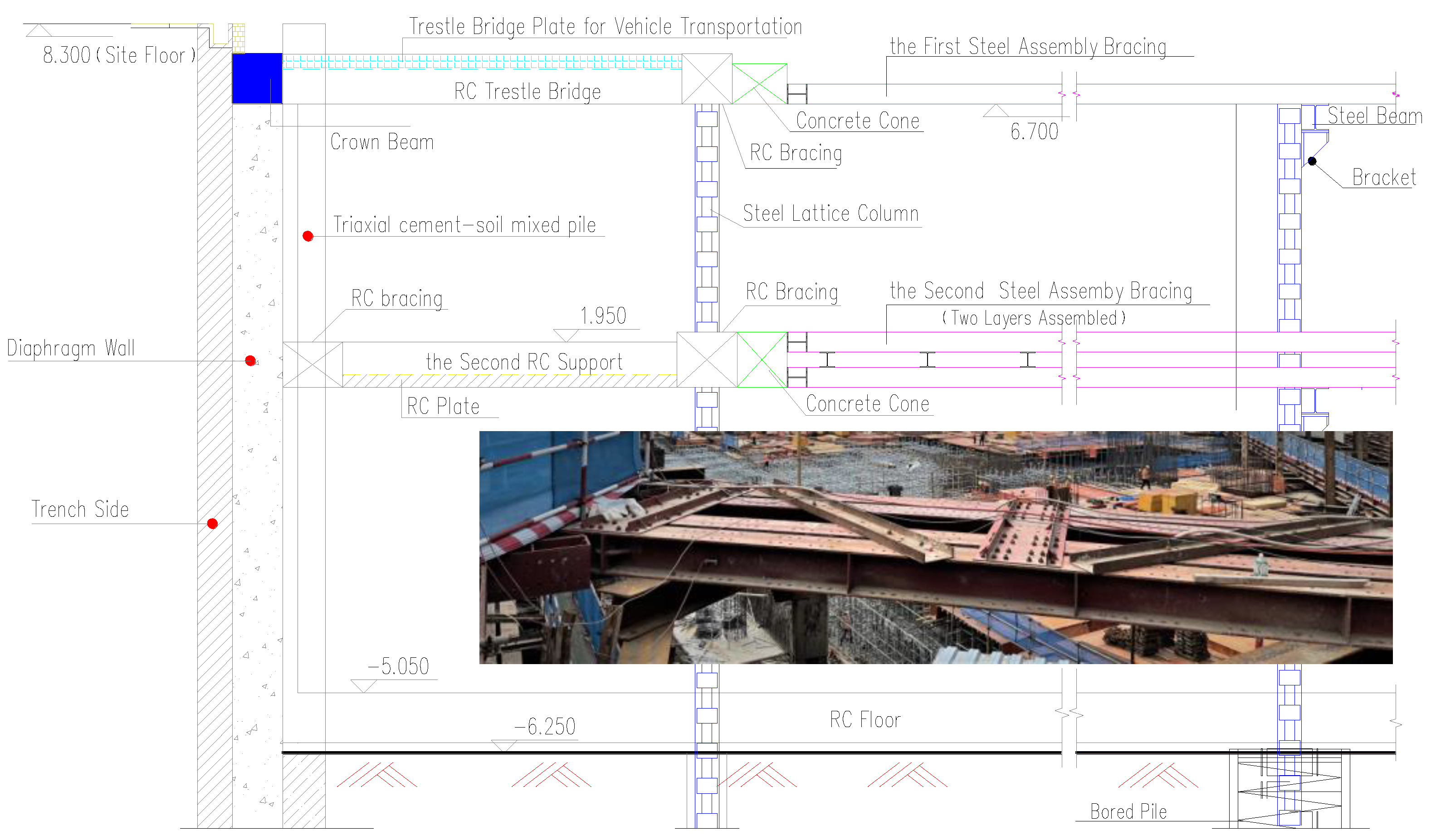The image size is (1431, 840).
Task: Click the solid blue Crown Beam fill block
Action: tap(257, 79)
